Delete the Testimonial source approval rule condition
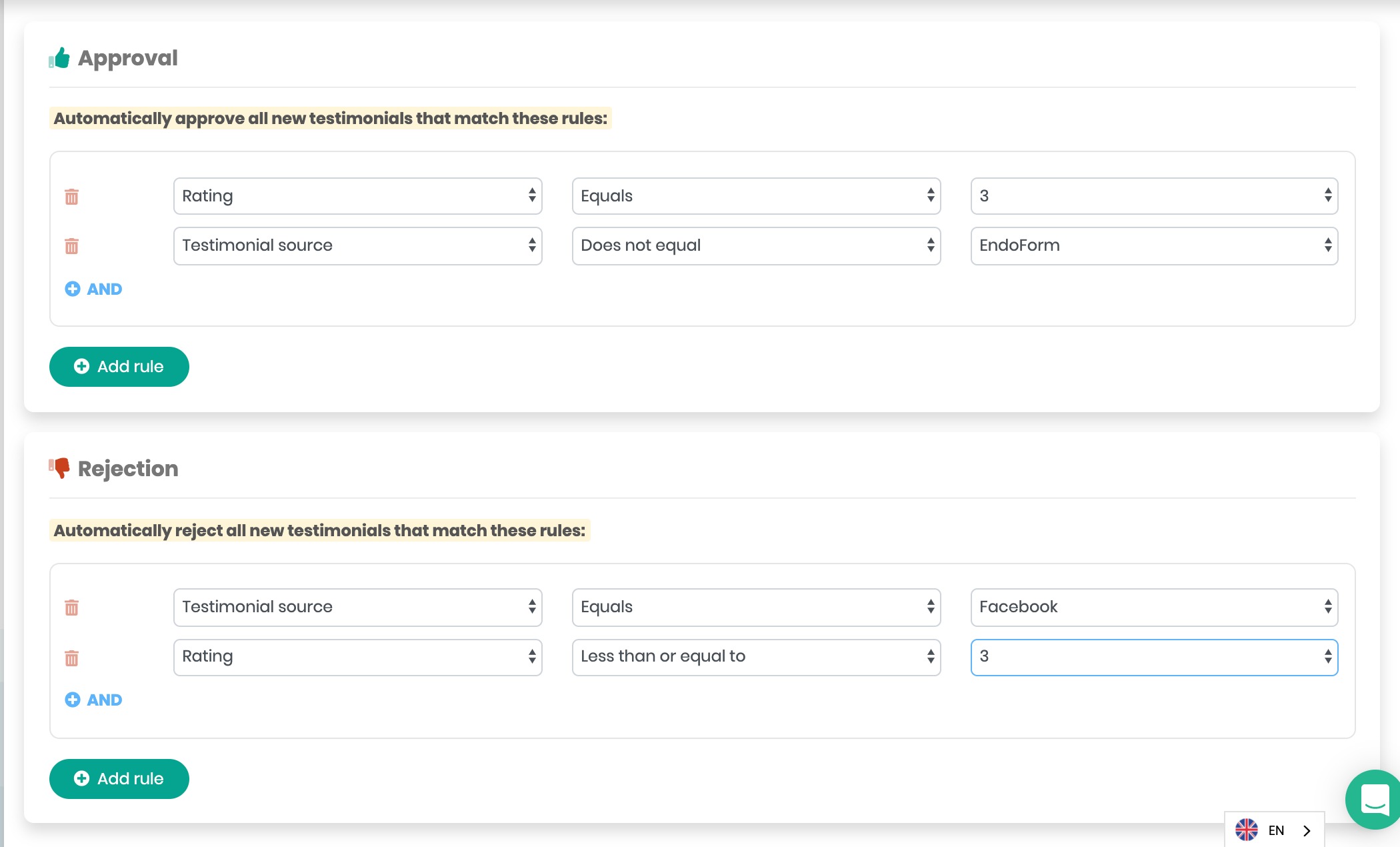The image size is (1400, 847). 71,246
